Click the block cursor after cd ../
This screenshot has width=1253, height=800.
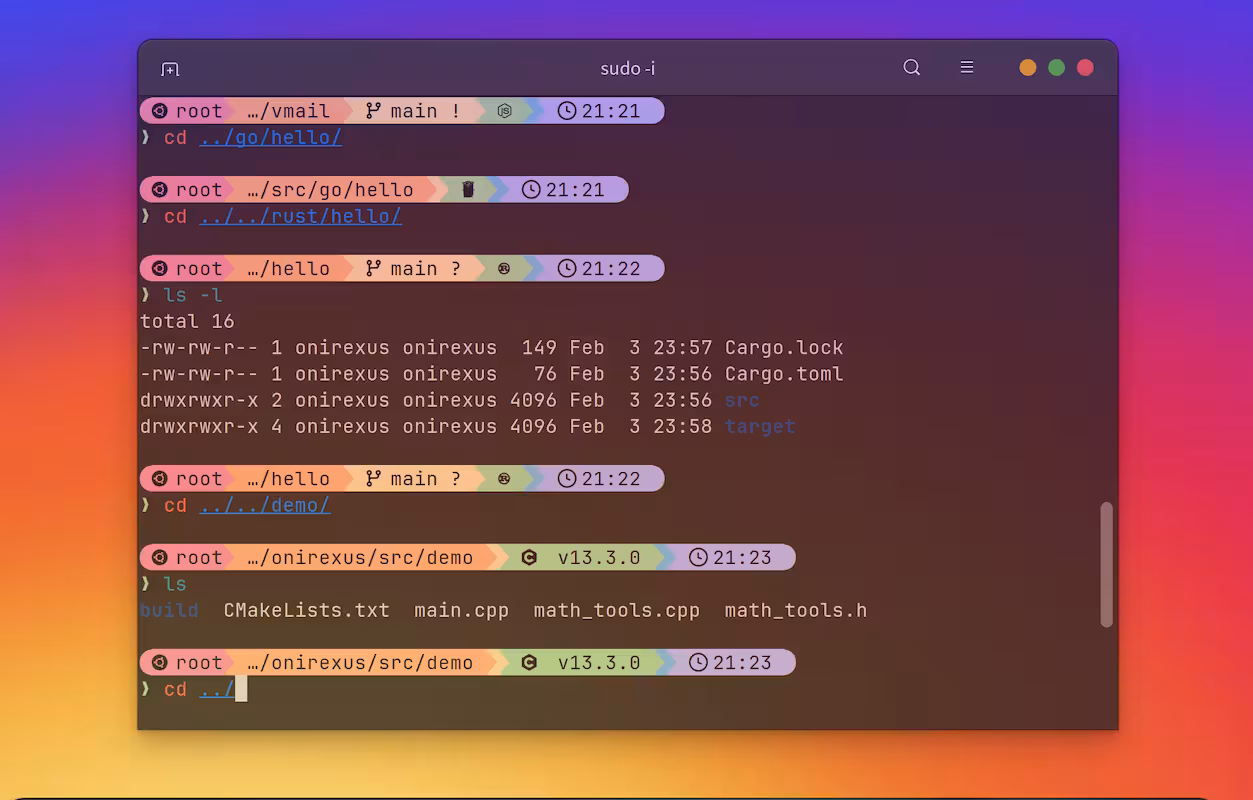[x=241, y=689]
